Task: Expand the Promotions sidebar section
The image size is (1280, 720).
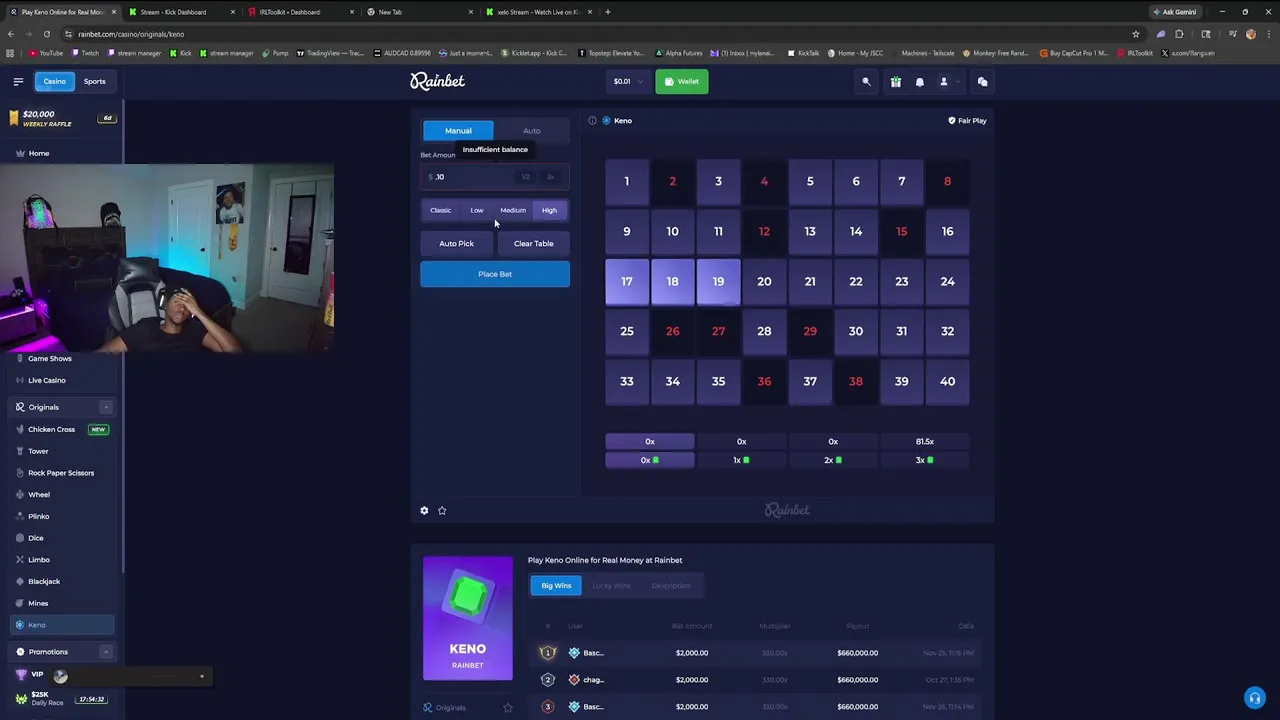Action: tap(106, 652)
